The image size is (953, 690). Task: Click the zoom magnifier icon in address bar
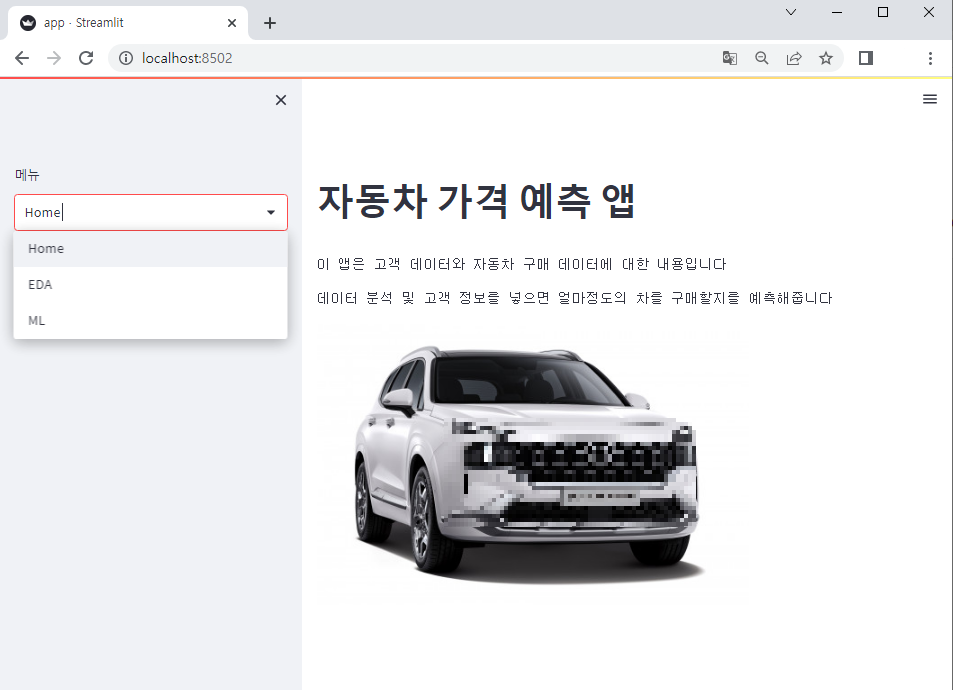pyautogui.click(x=762, y=58)
